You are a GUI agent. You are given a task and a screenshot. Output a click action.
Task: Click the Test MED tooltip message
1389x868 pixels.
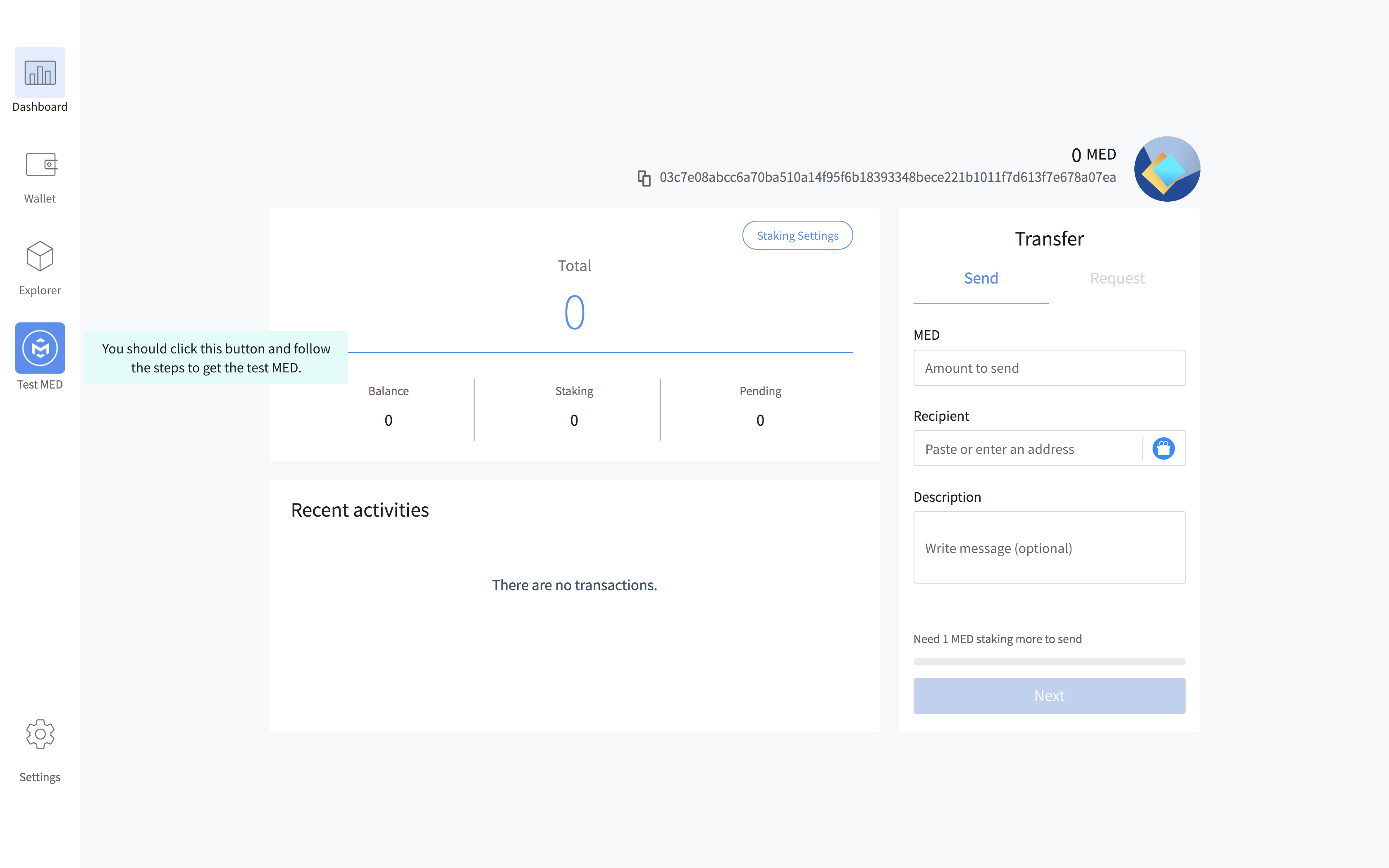click(x=216, y=358)
